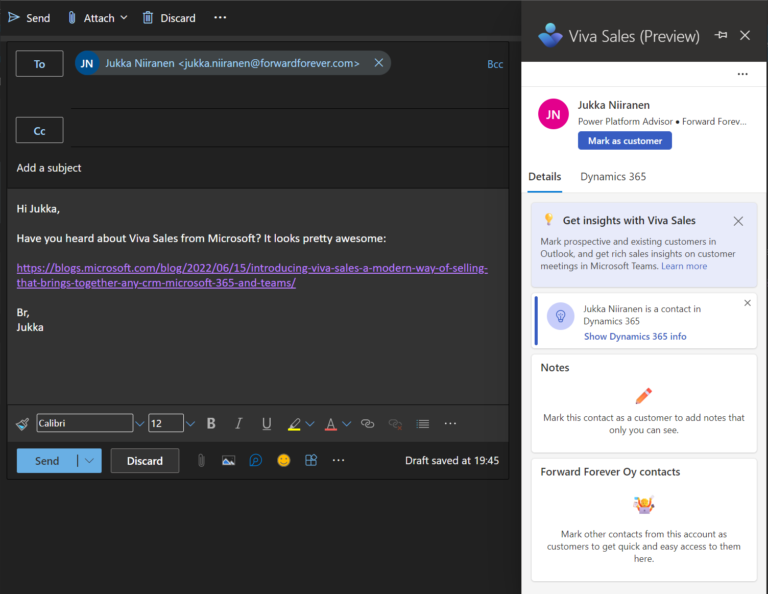This screenshot has width=768, height=594.
Task: Toggle underline formatting
Action: click(266, 423)
